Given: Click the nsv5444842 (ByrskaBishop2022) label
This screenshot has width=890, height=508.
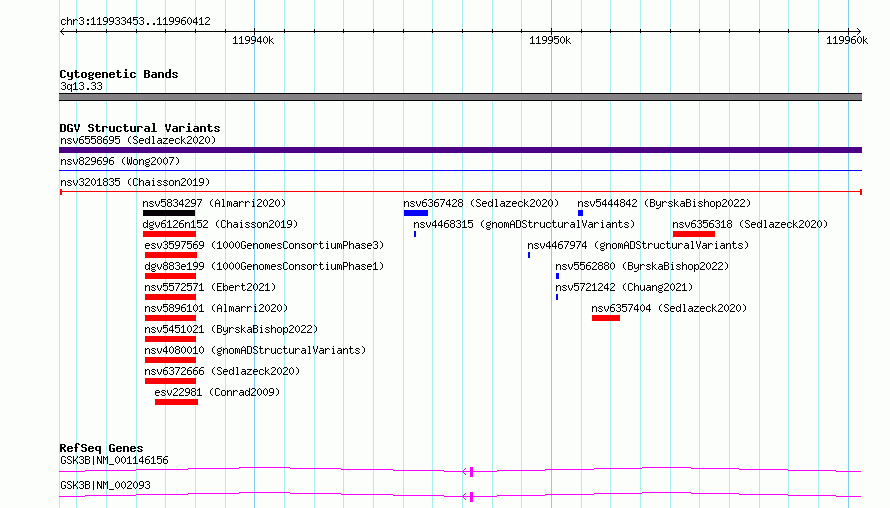Looking at the screenshot, I should click(x=664, y=203).
